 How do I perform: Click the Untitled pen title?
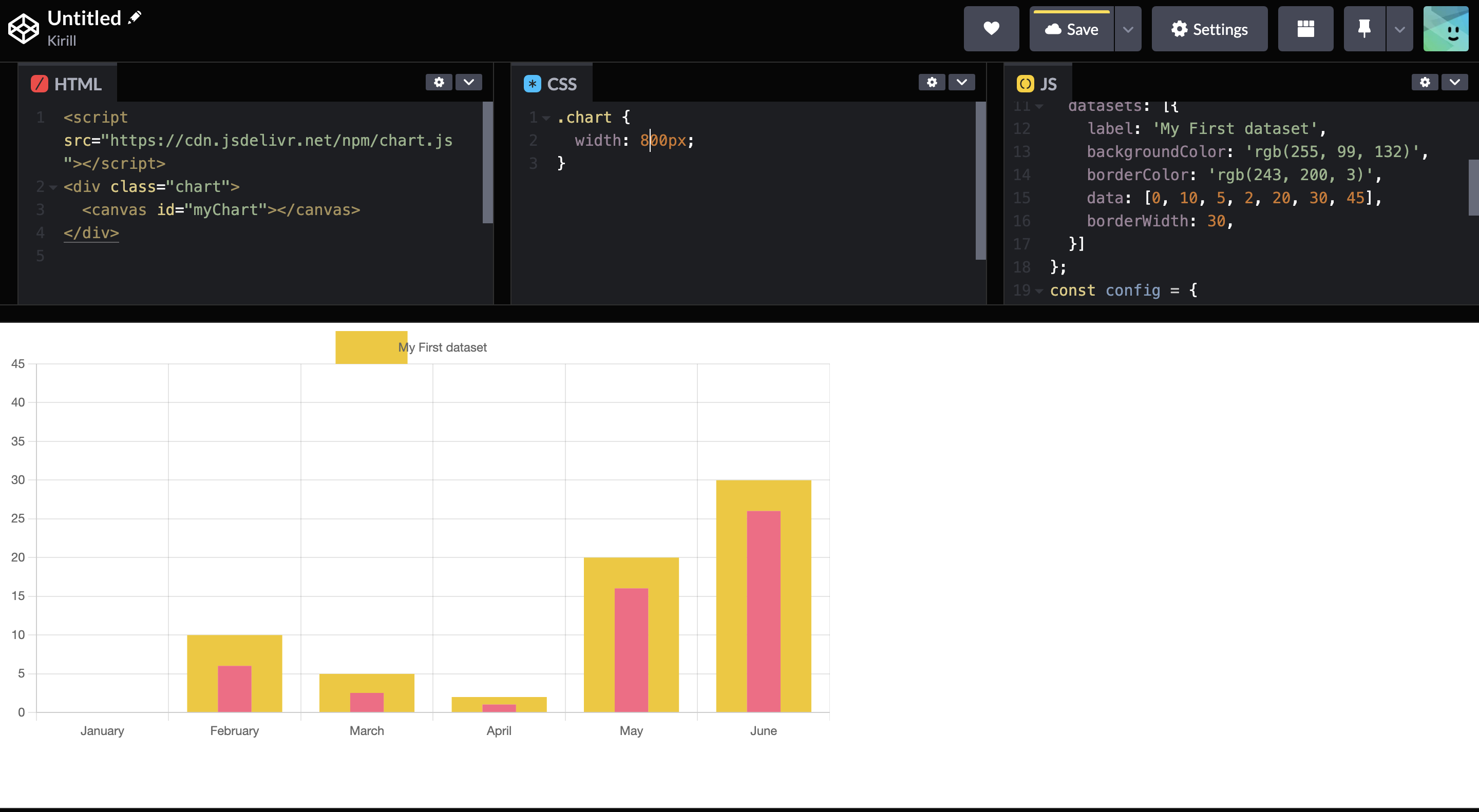point(84,18)
